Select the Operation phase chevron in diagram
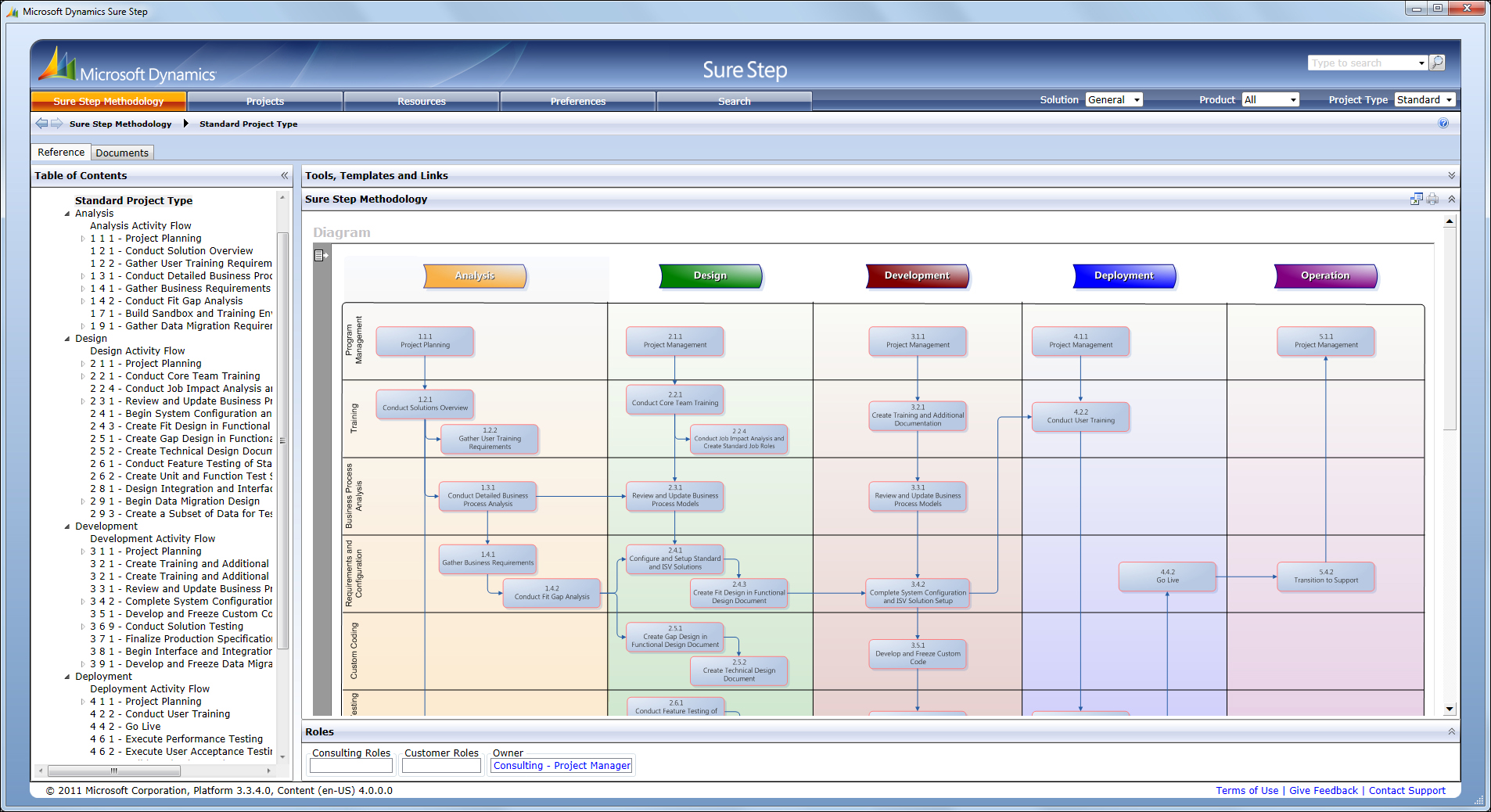Screen dimensions: 1491x812 (1325, 275)
